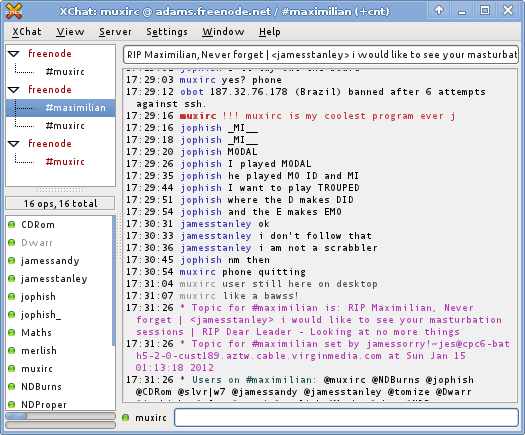Click the green dot beside muxirc in user list

pyautogui.click(x=12, y=369)
